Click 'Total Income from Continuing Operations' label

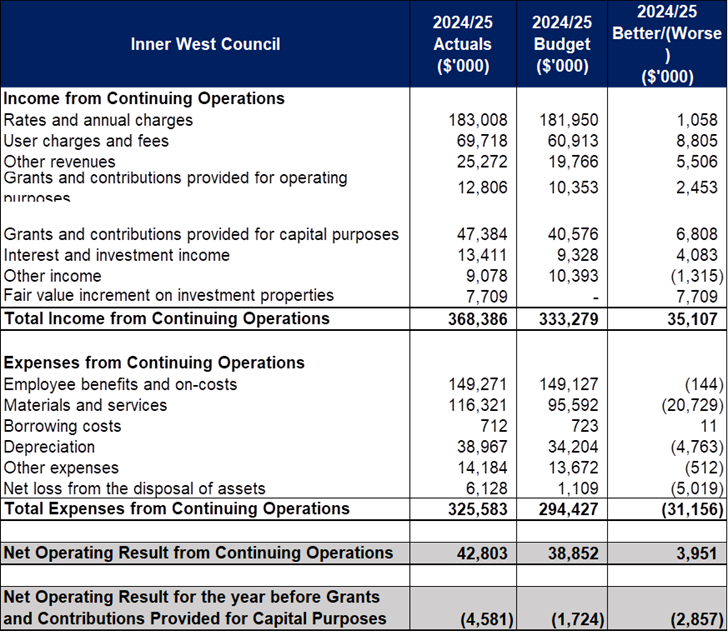[x=167, y=319]
